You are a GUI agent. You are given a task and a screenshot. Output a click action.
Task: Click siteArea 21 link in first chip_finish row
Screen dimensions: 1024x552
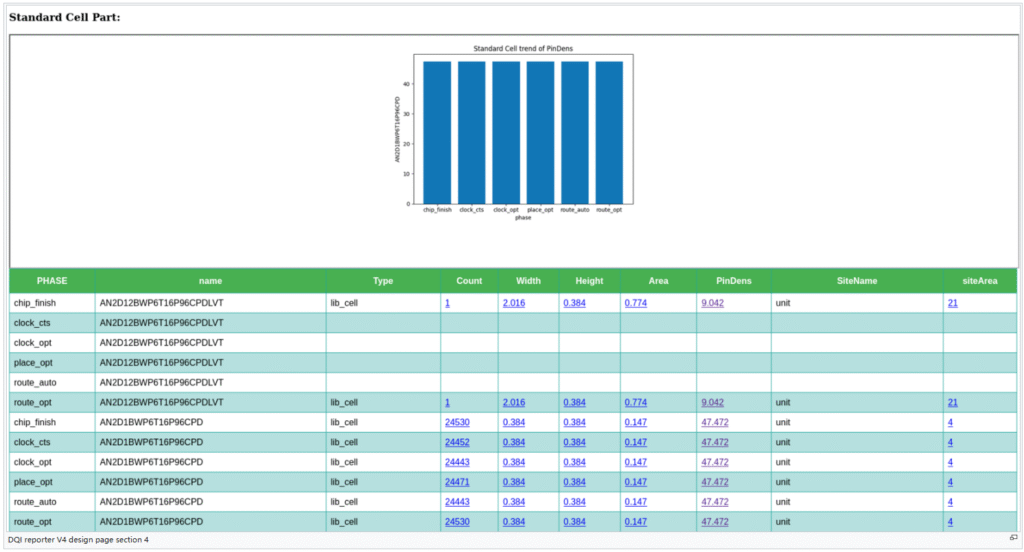(x=952, y=302)
